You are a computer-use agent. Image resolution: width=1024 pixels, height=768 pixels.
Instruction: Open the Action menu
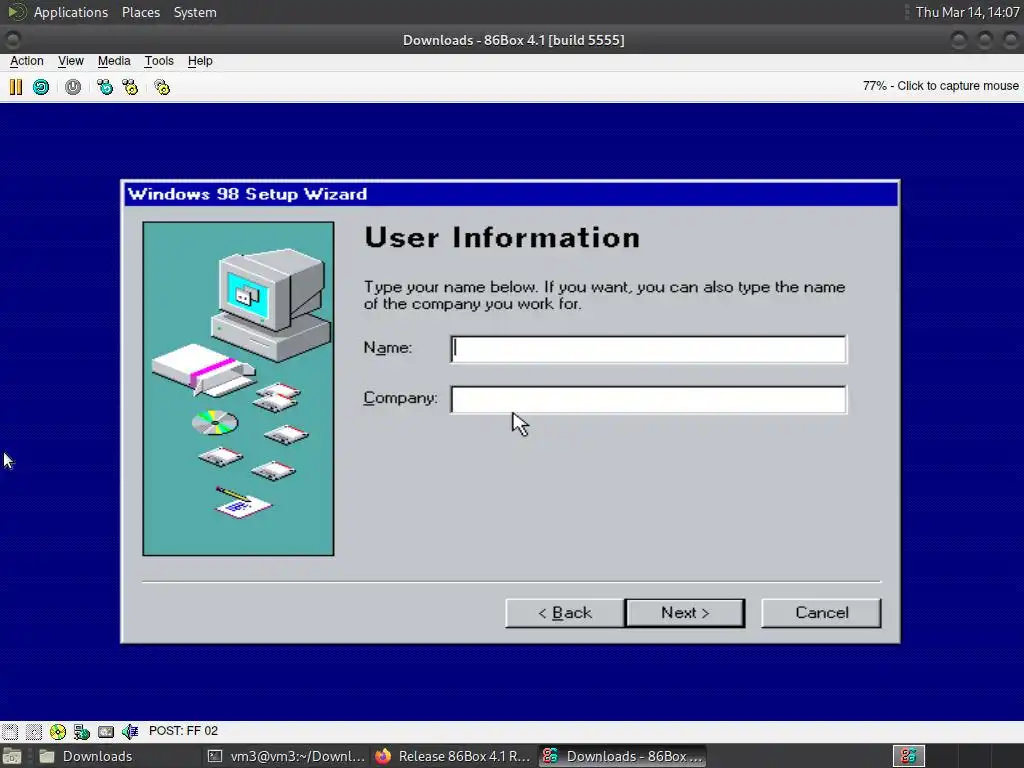(27, 61)
